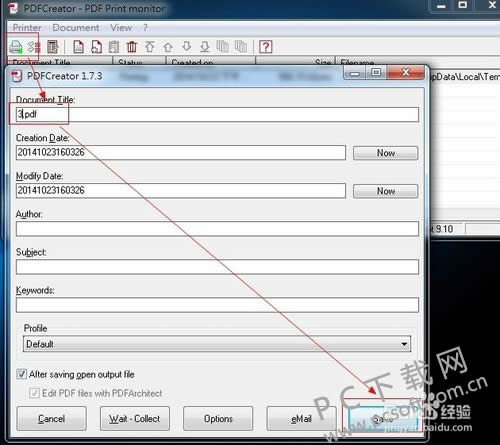Toggle After saving open output file checkbox

(22, 374)
